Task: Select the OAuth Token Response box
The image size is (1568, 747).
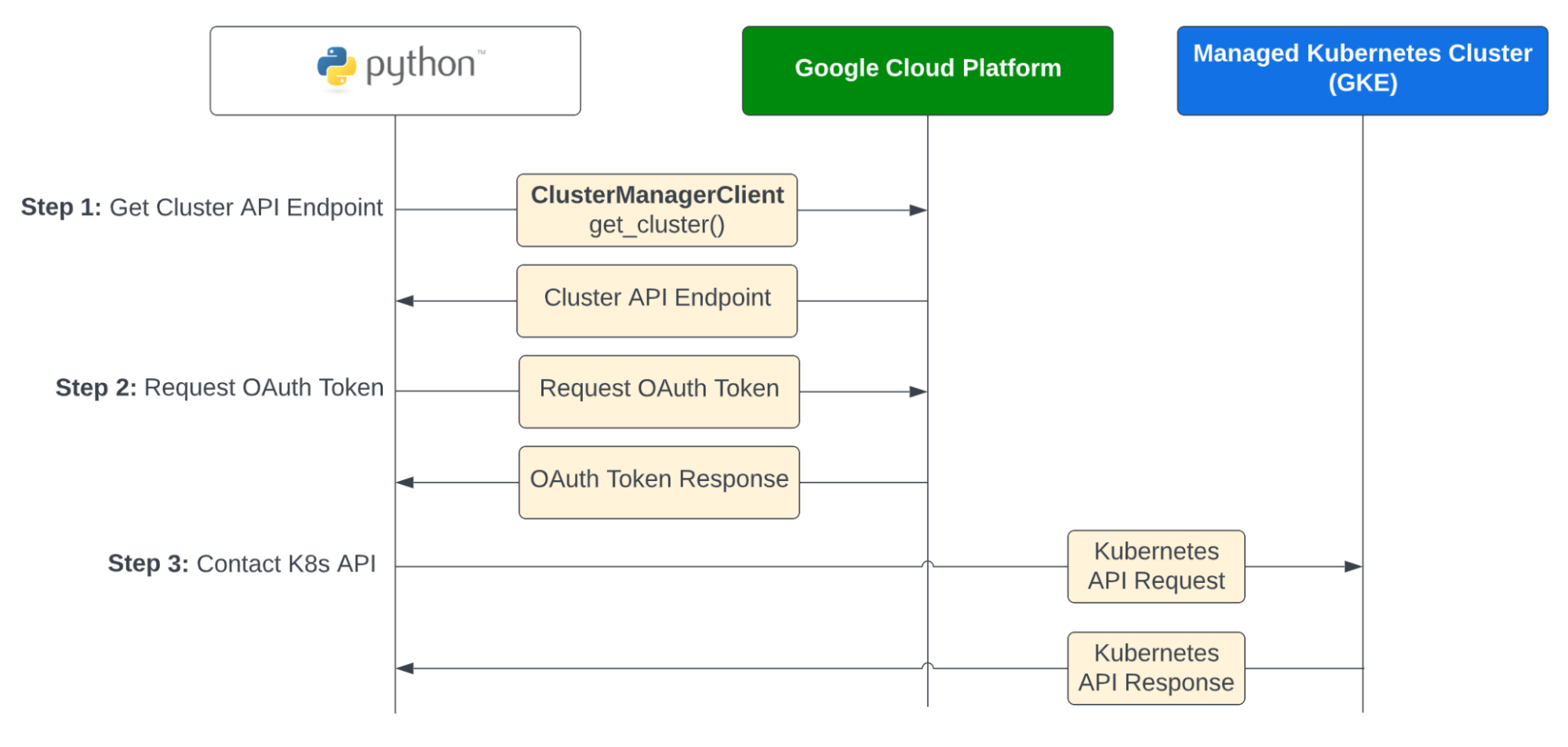Action: [x=657, y=481]
